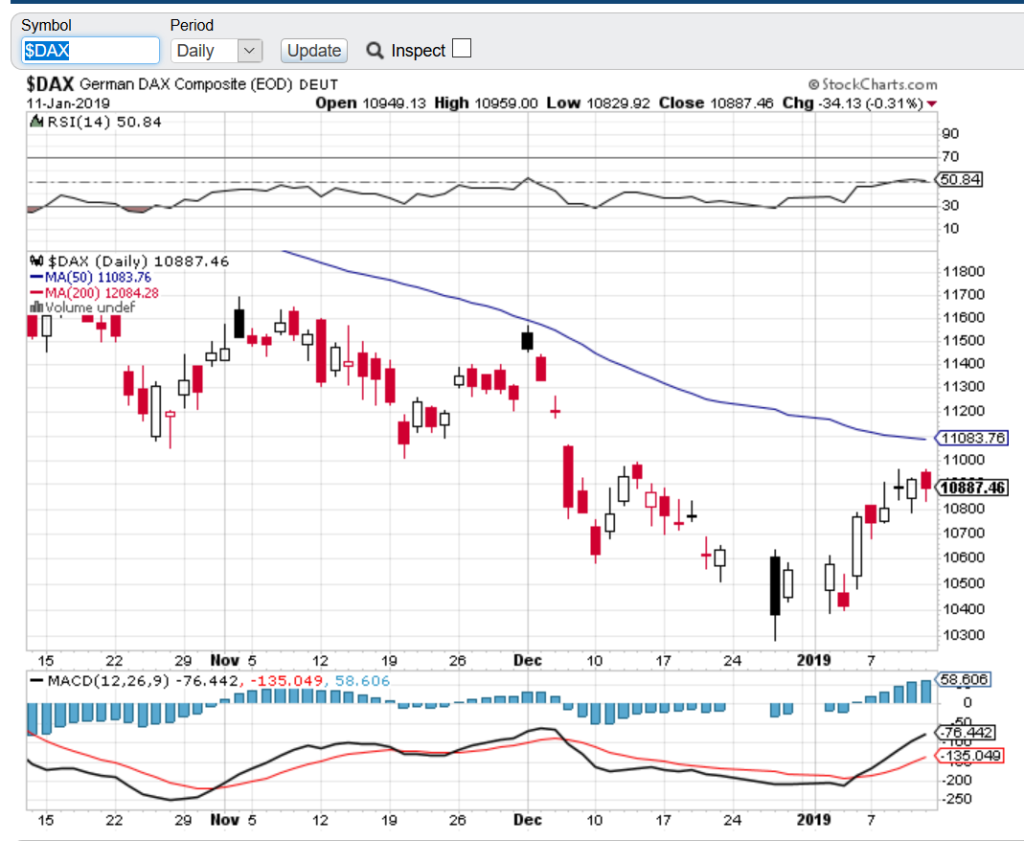Screen dimensions: 1024x841
Task: Click the StockCharts.com watermark link
Action: [872, 85]
